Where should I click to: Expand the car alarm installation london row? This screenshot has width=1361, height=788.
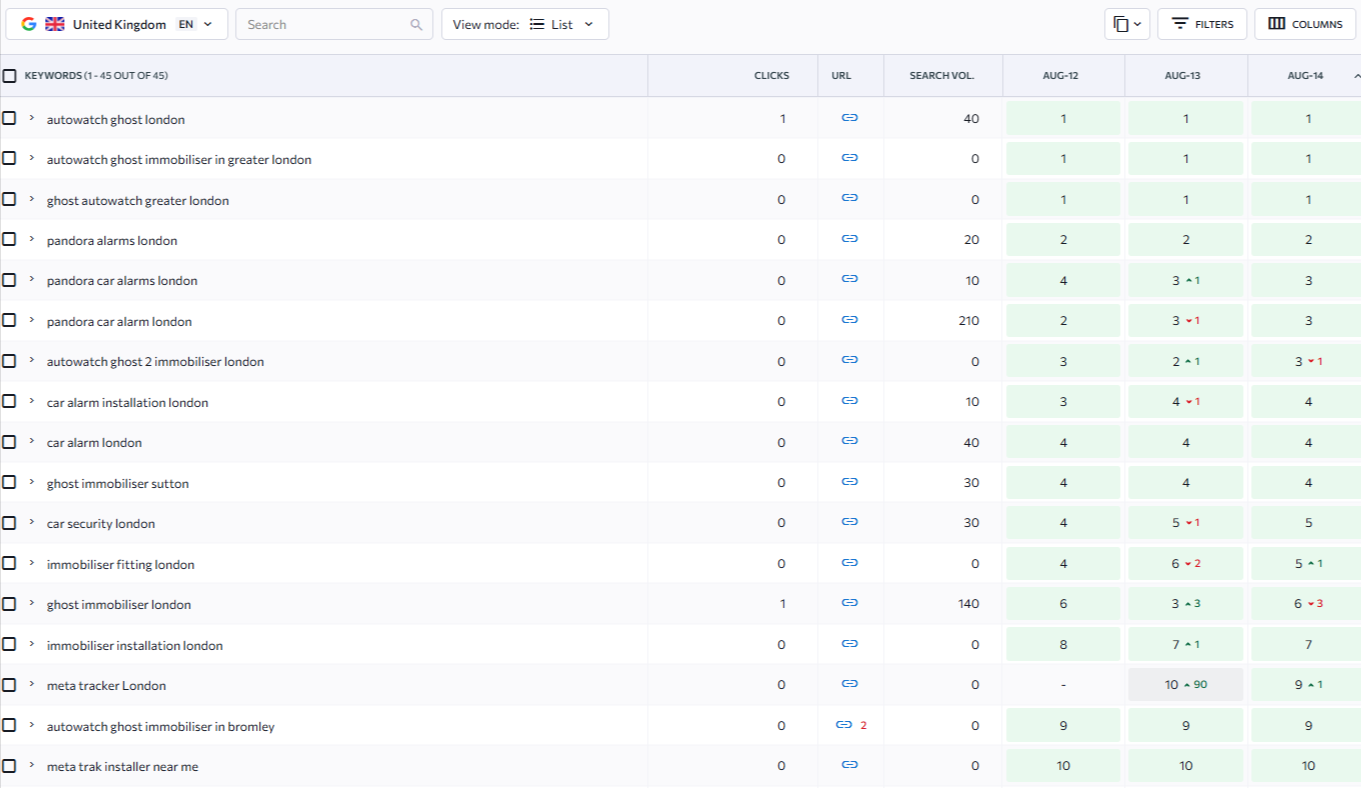[x=32, y=401]
